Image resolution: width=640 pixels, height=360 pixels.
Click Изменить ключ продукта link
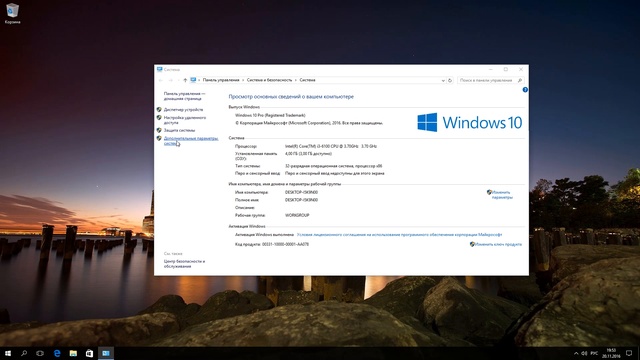(x=498, y=244)
